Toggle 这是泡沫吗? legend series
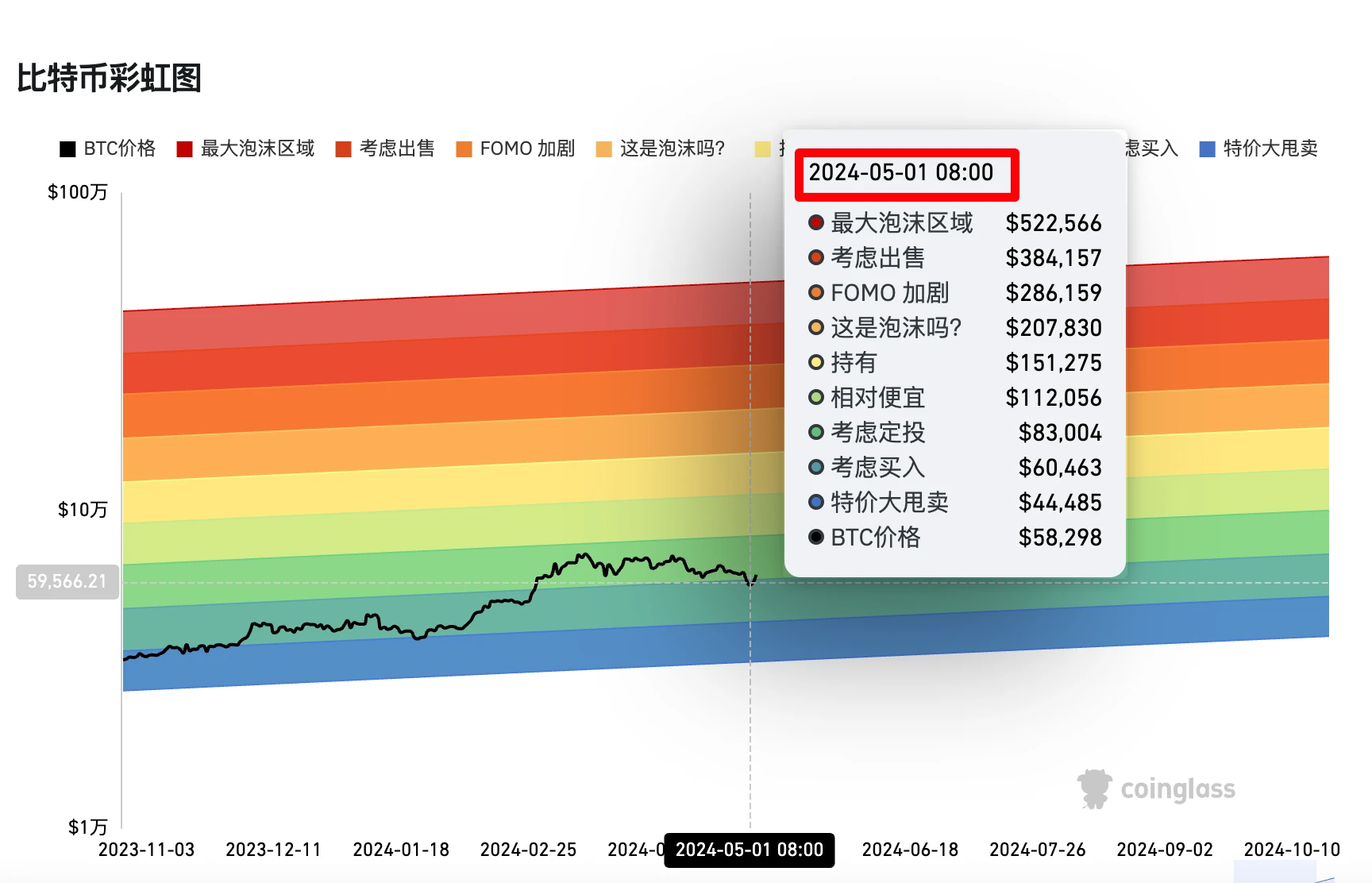1372x883 pixels. coord(661,148)
